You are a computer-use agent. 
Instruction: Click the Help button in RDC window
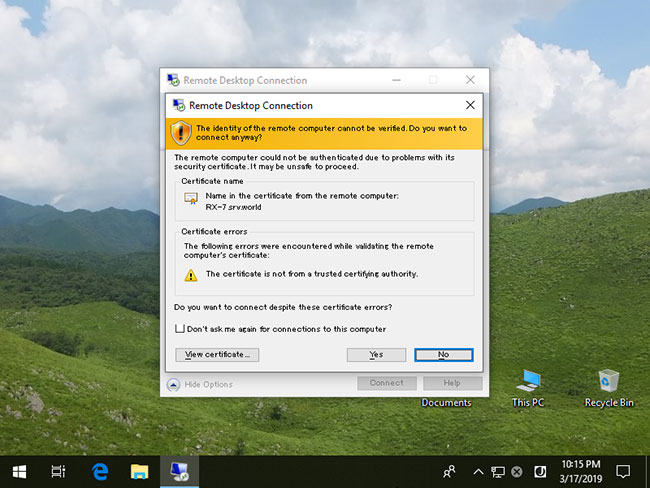coord(452,383)
